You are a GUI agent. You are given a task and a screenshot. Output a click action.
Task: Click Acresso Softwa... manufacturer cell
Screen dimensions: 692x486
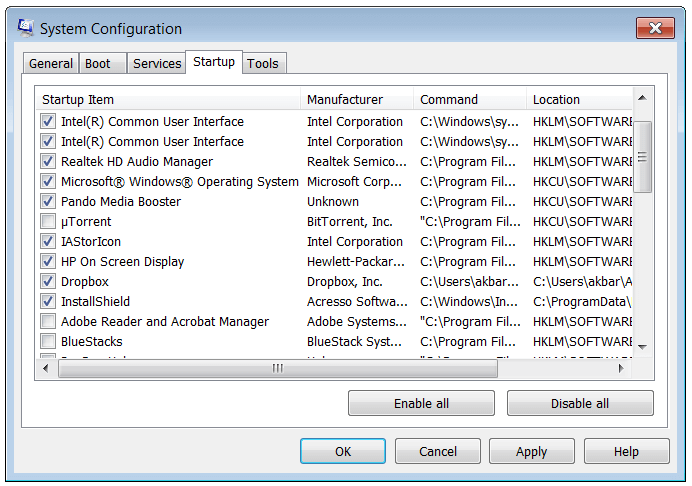coord(357,301)
